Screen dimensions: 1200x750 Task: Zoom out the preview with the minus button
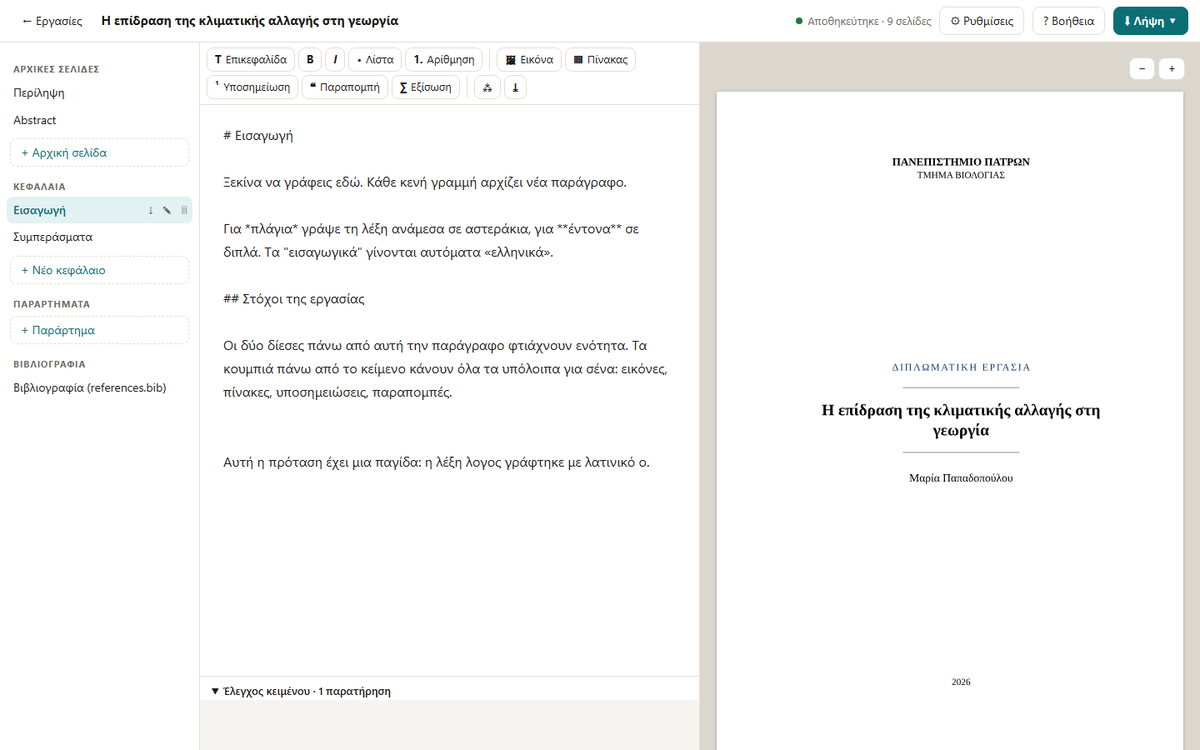tap(1142, 68)
